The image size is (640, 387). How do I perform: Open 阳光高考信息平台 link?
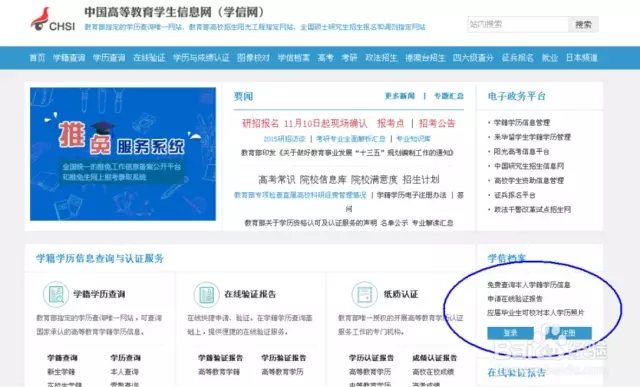(x=521, y=151)
